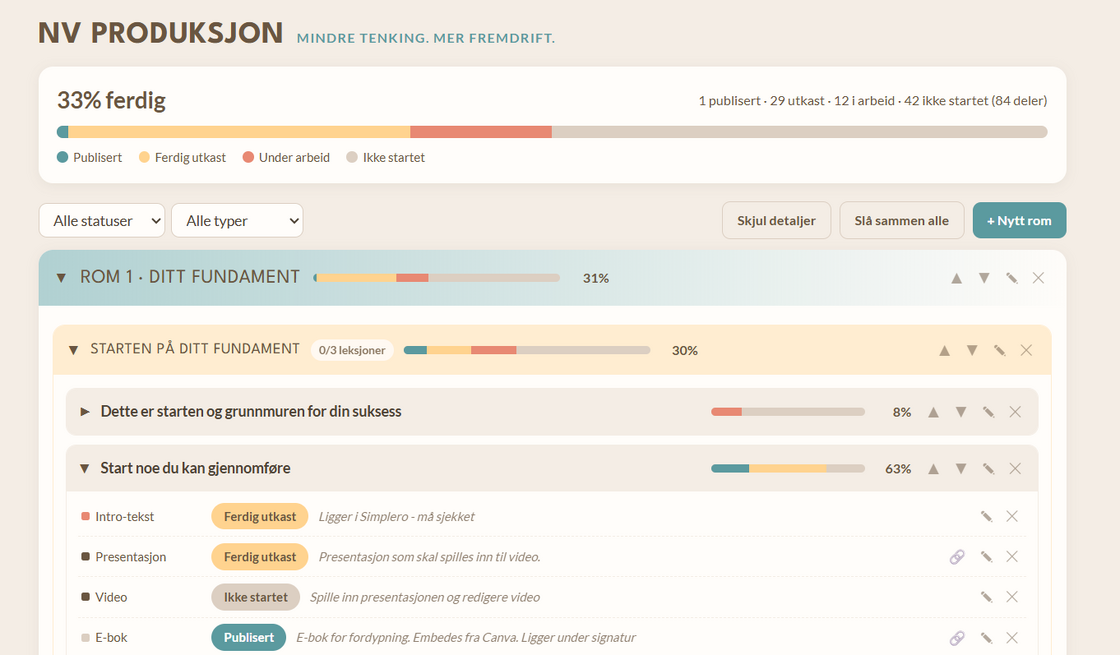Collapse Starten på ditt fundament module
The height and width of the screenshot is (655, 1120).
[73, 350]
